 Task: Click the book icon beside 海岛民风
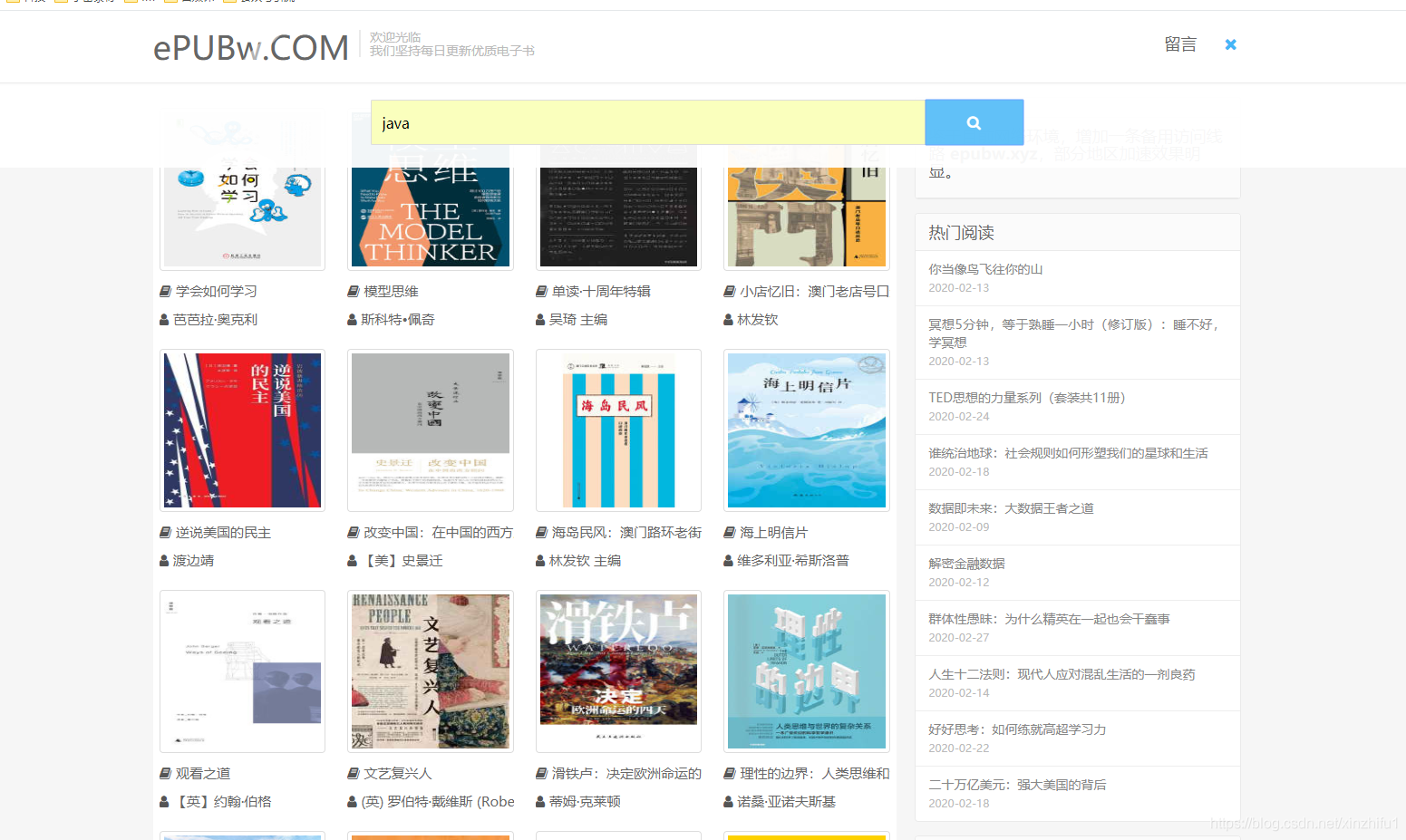[542, 533]
